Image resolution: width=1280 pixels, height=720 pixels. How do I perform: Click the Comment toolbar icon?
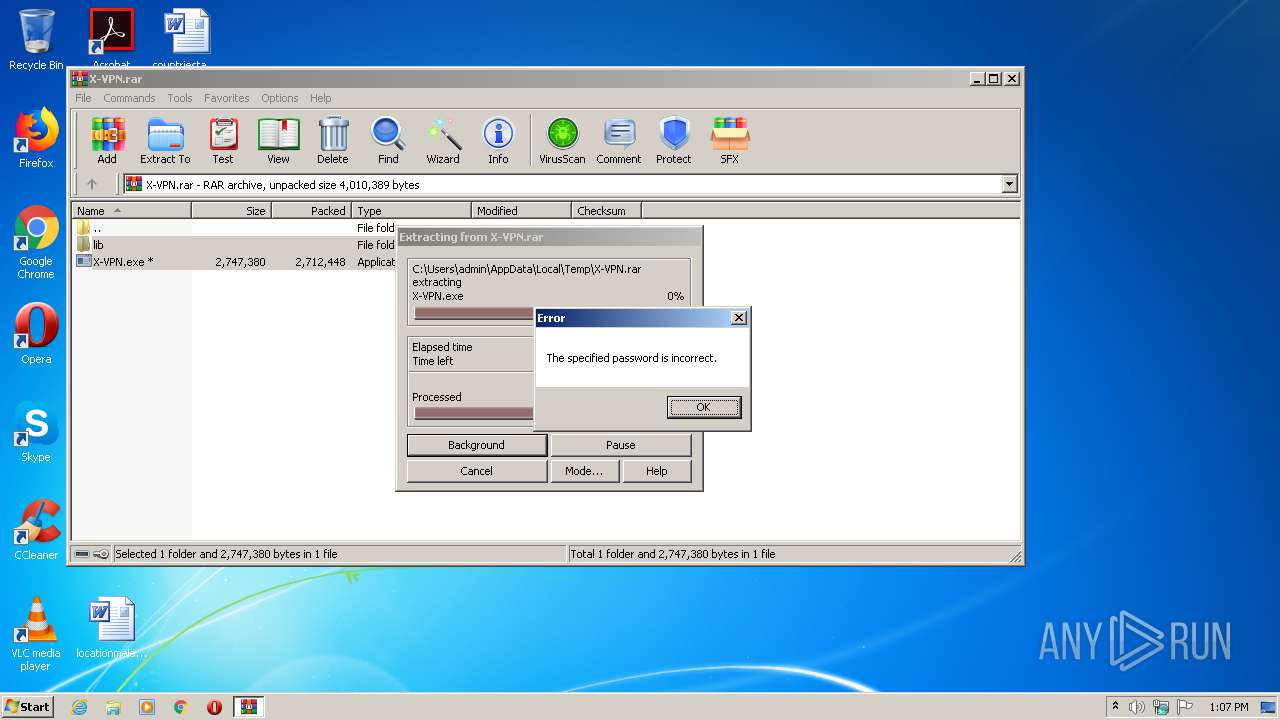[619, 141]
